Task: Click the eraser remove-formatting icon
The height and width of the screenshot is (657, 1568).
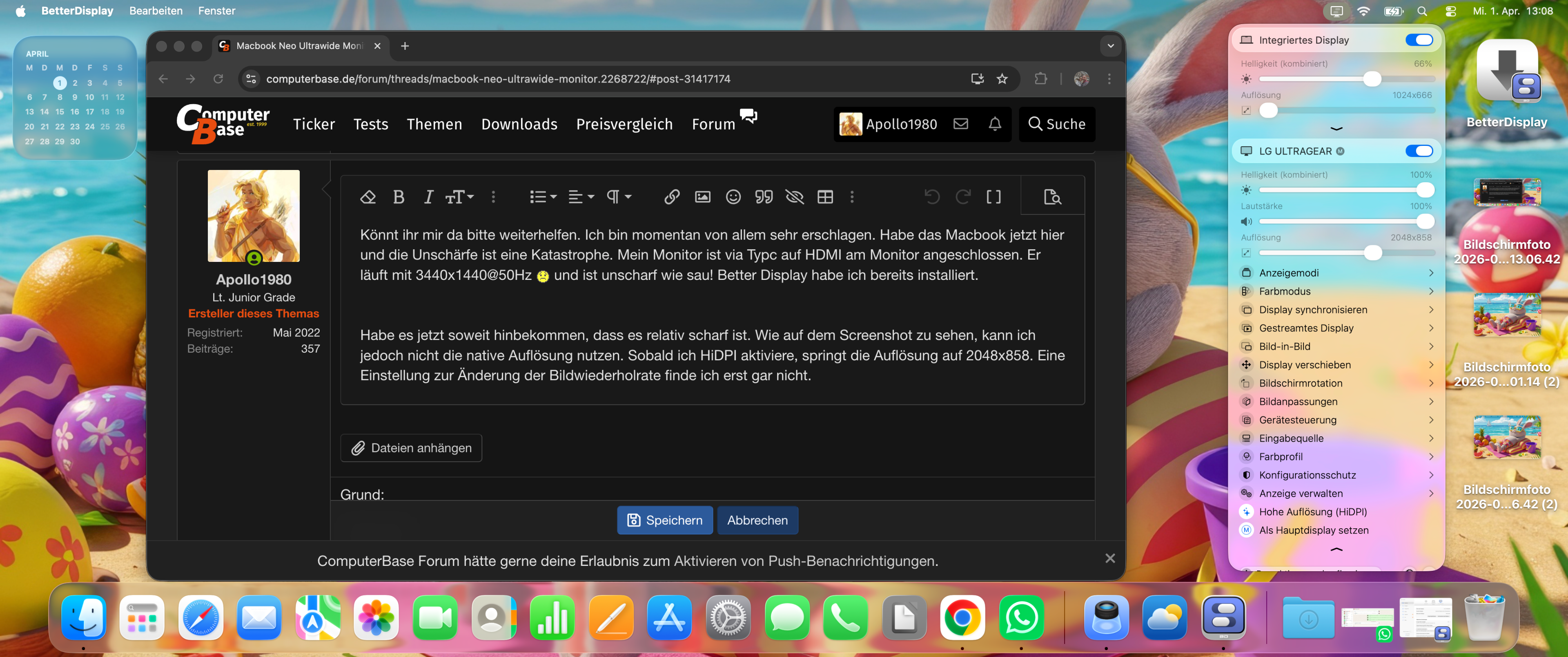Action: 367,197
